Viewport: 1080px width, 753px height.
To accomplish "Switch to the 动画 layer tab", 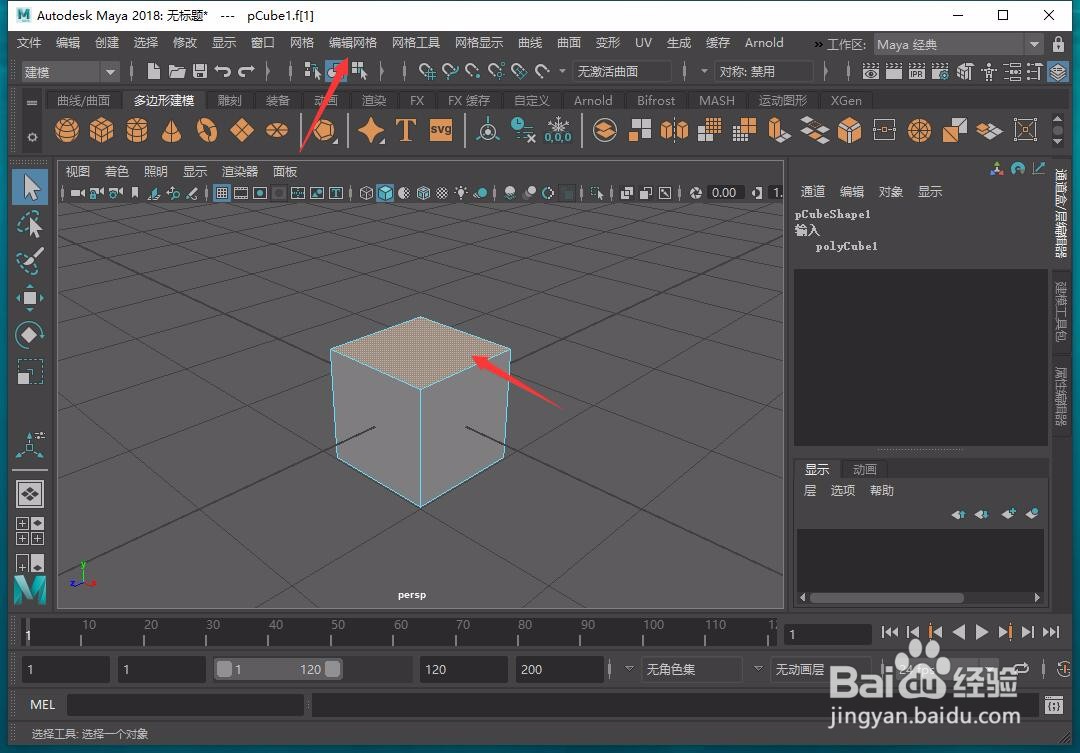I will click(864, 470).
